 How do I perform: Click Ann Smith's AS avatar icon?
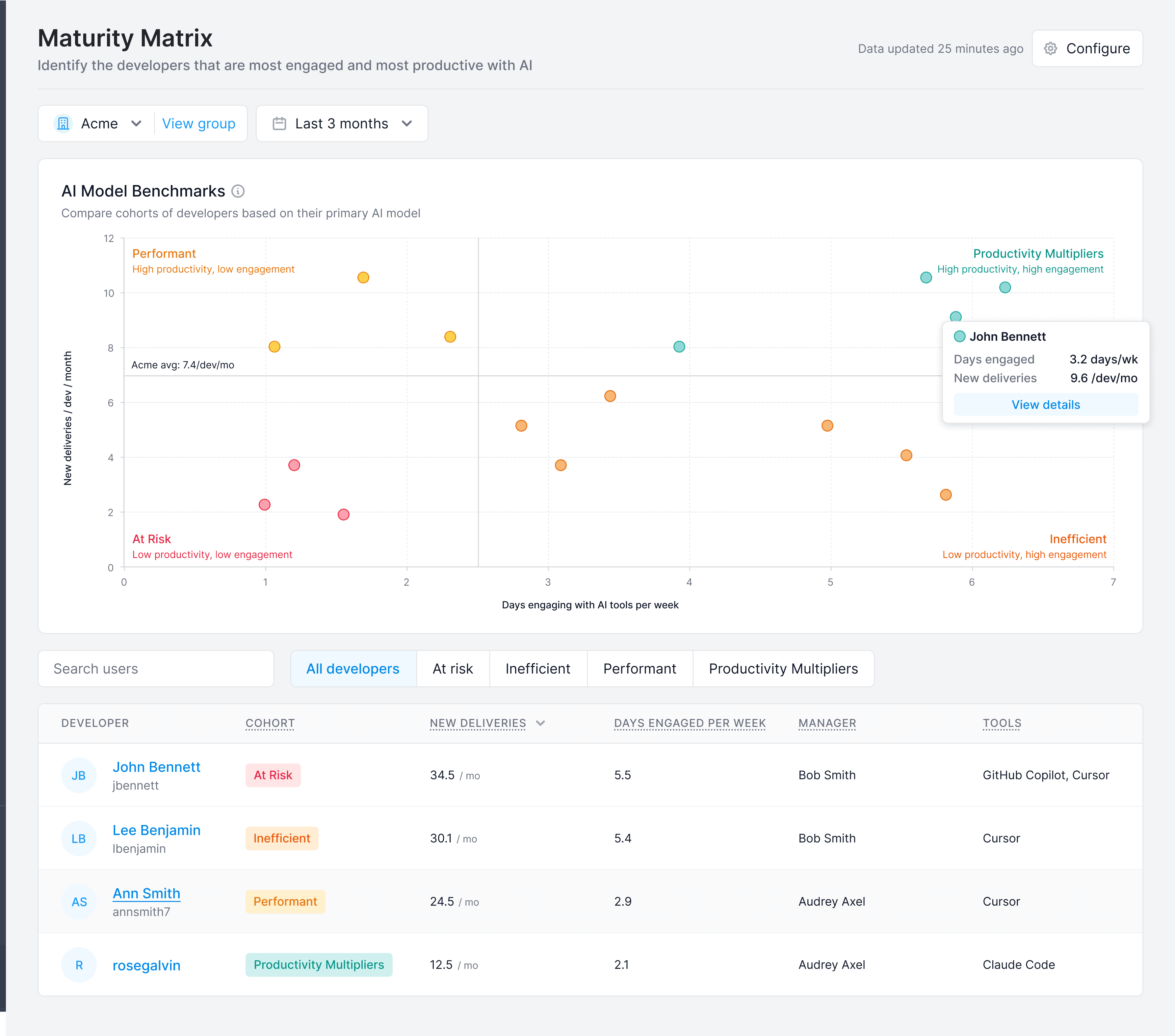click(x=79, y=901)
